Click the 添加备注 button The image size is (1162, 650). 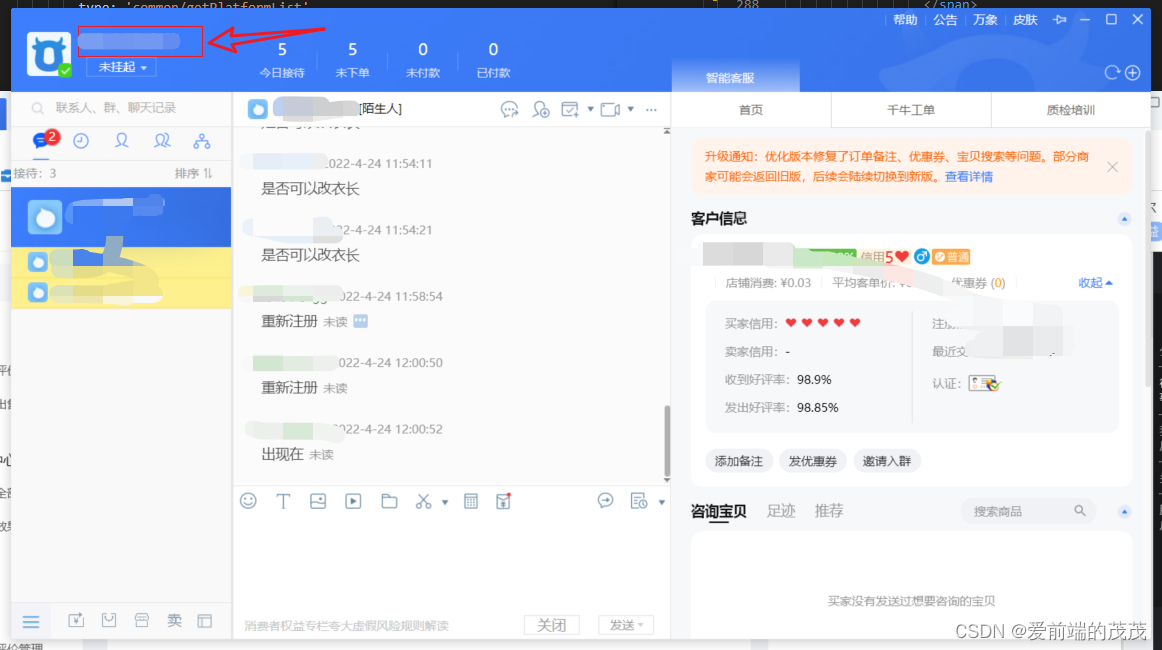(738, 461)
